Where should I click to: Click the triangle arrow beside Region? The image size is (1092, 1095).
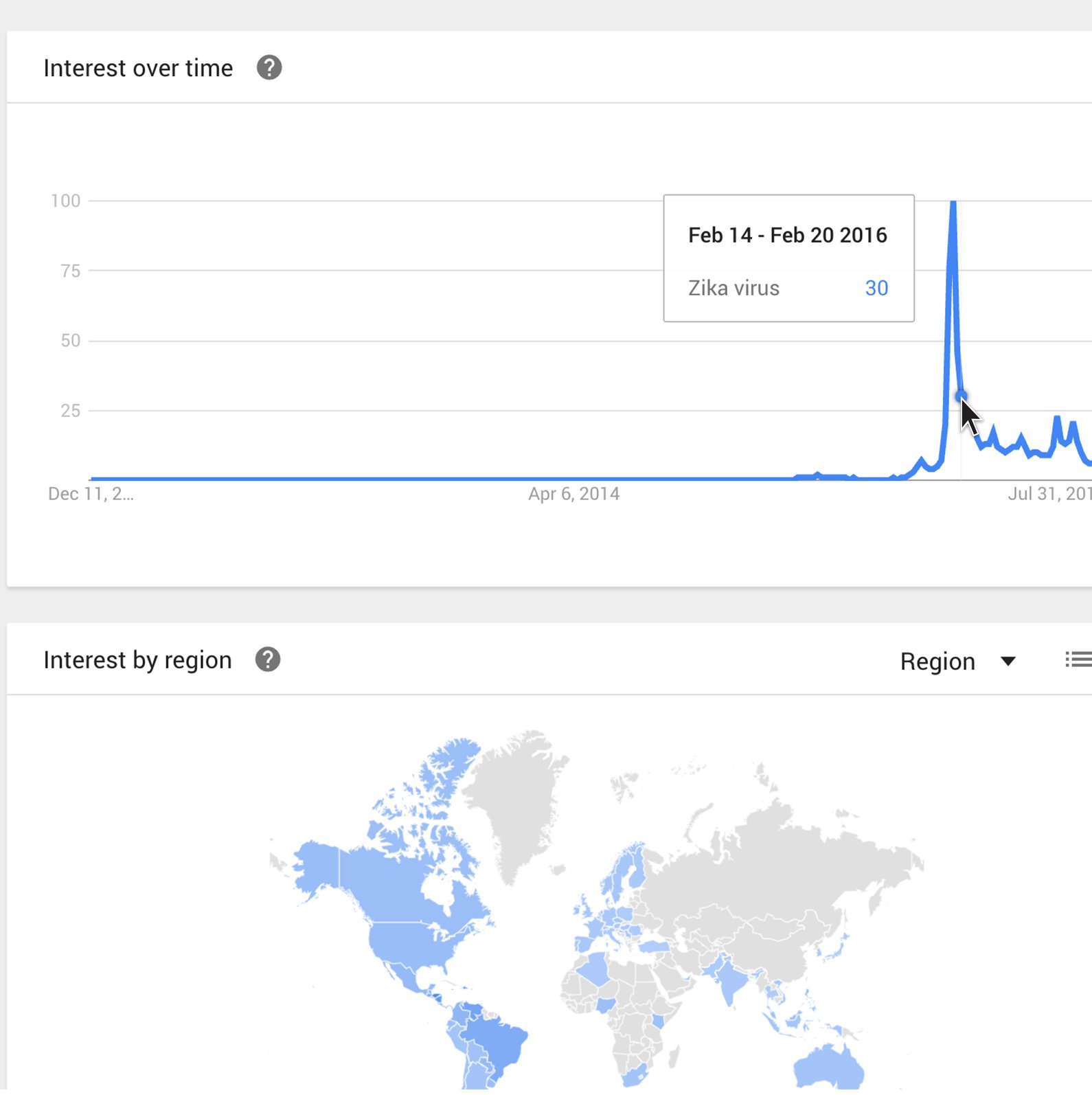[1008, 661]
